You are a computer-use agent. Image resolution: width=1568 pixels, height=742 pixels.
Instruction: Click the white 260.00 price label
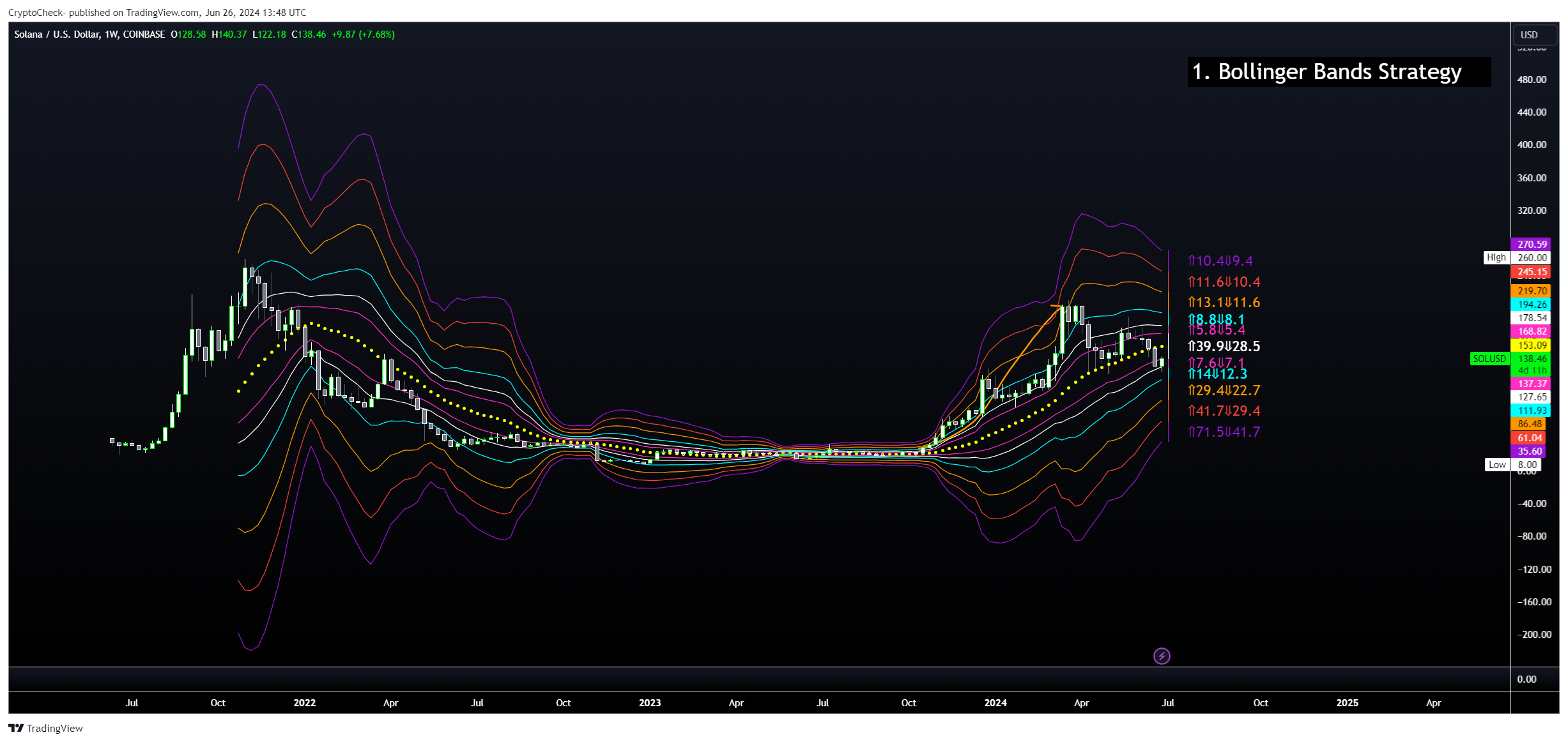click(x=1532, y=258)
